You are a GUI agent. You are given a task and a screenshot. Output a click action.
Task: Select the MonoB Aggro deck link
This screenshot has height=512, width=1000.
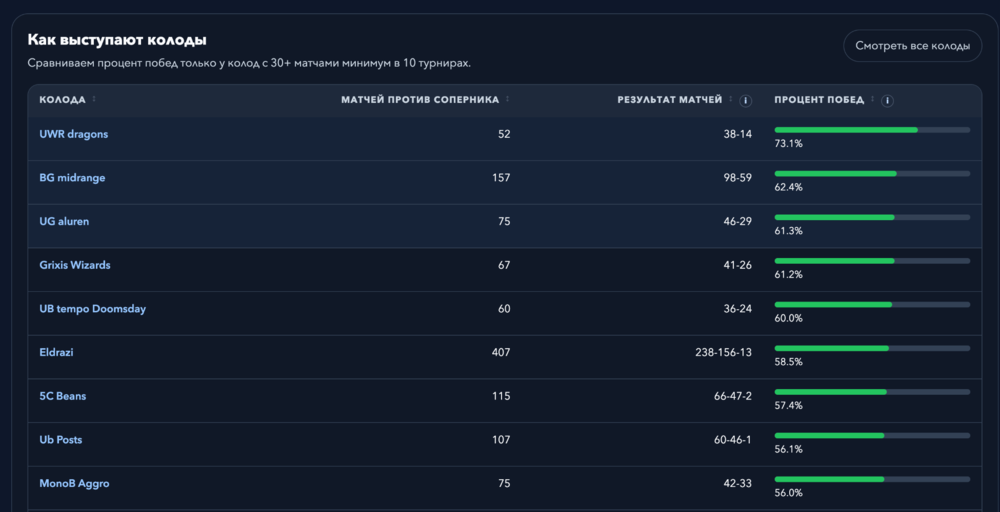pos(74,483)
